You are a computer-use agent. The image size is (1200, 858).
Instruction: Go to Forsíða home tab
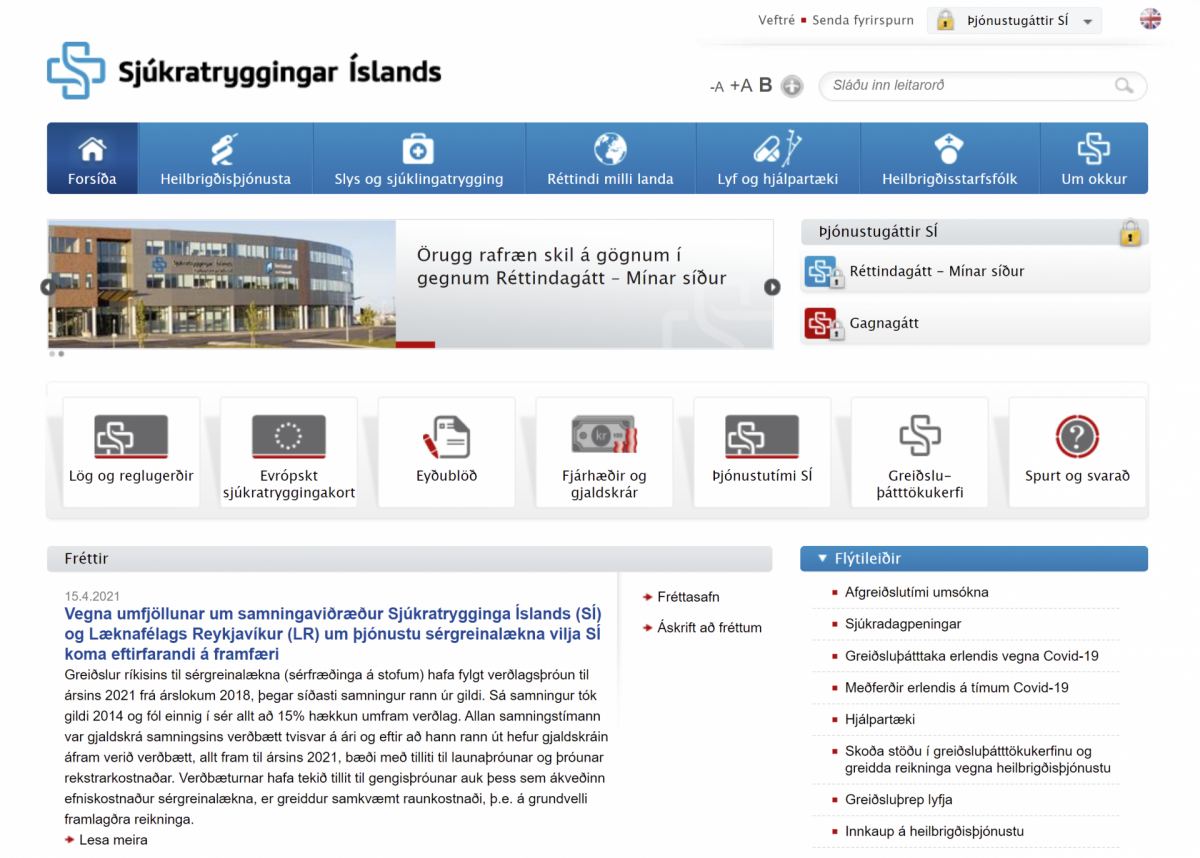(92, 158)
